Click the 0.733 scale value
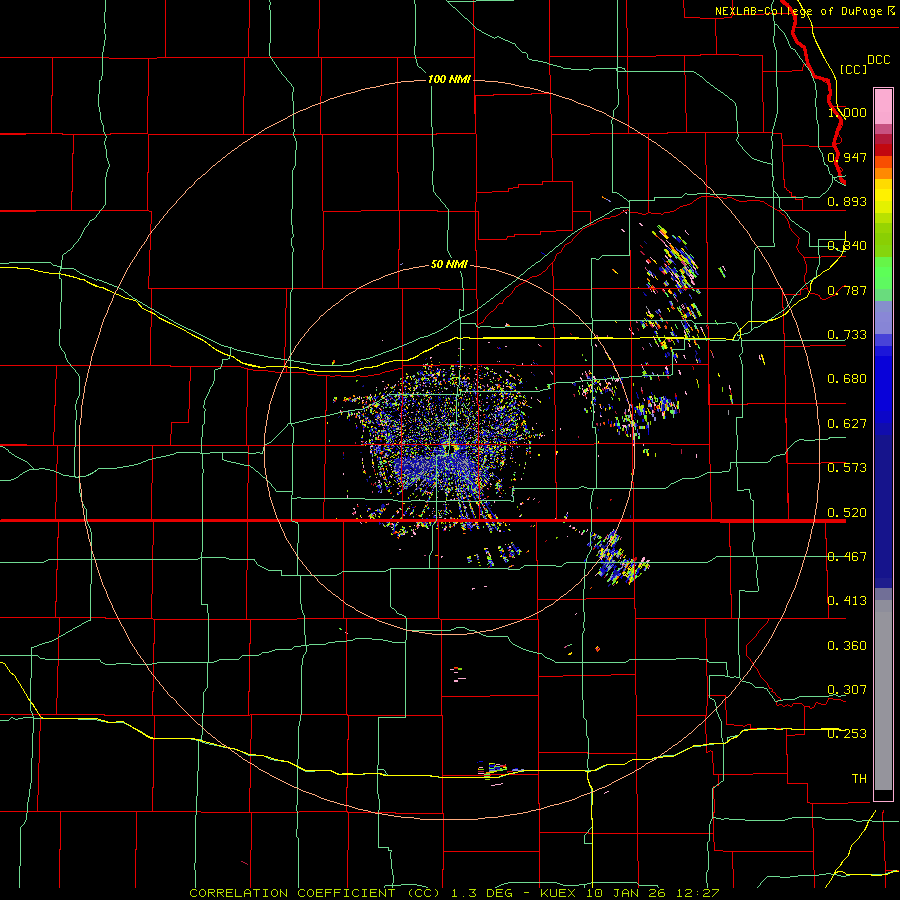 click(847, 335)
